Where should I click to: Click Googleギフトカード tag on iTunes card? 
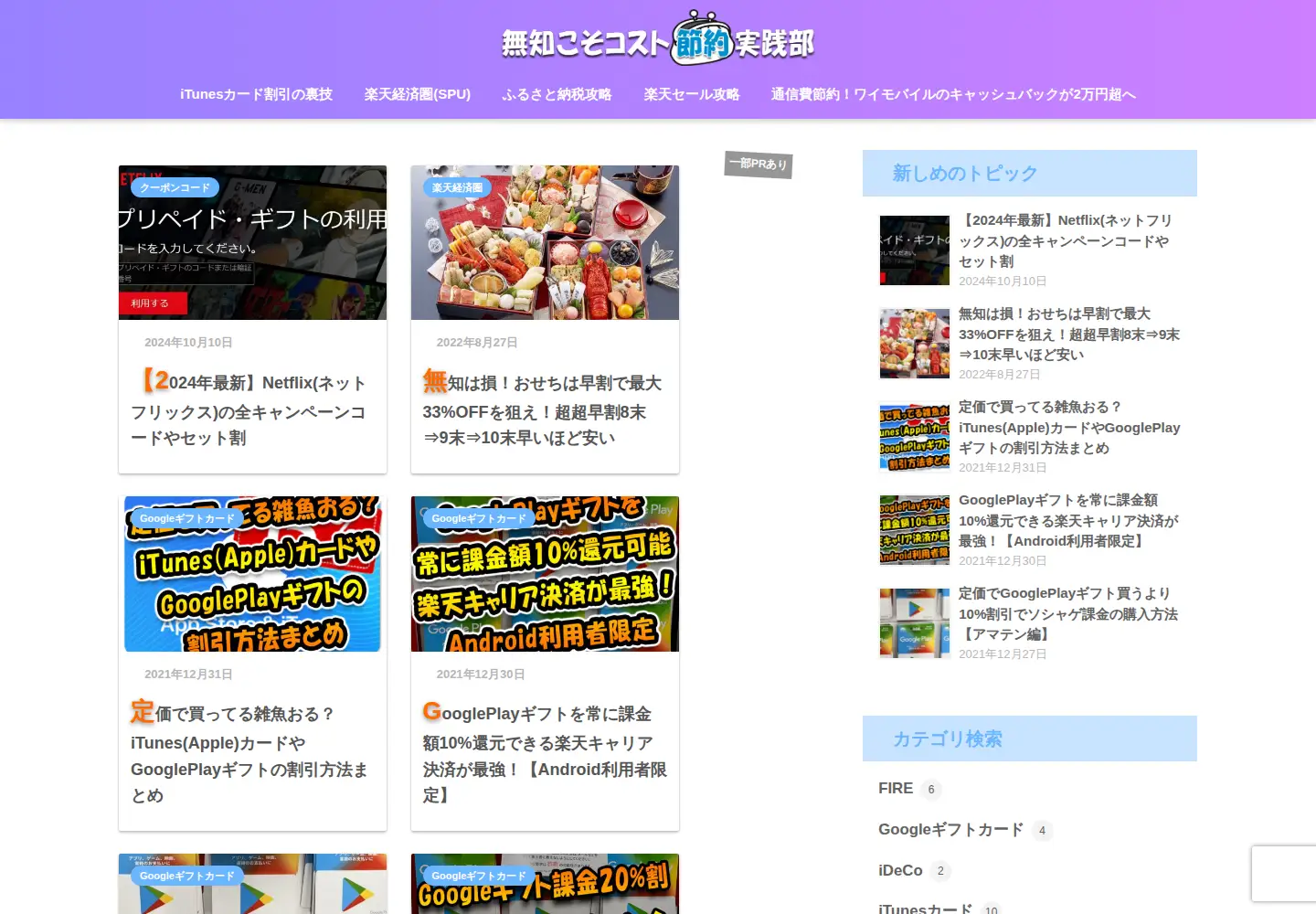(x=186, y=518)
